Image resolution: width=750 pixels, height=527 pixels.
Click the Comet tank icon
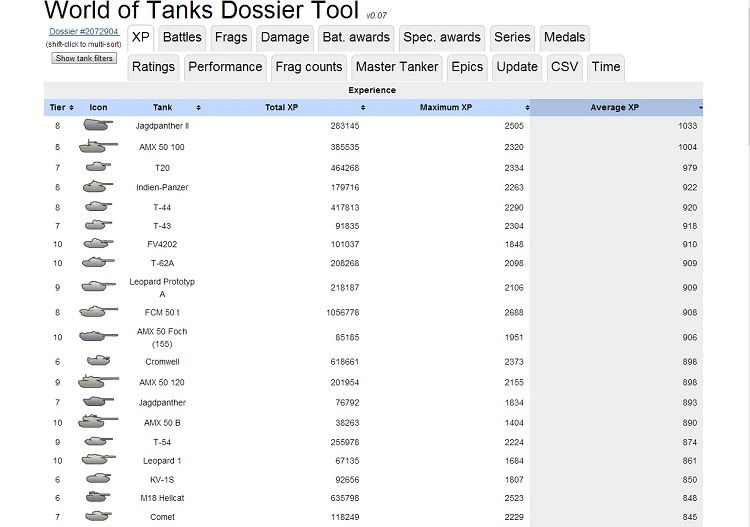[98, 516]
